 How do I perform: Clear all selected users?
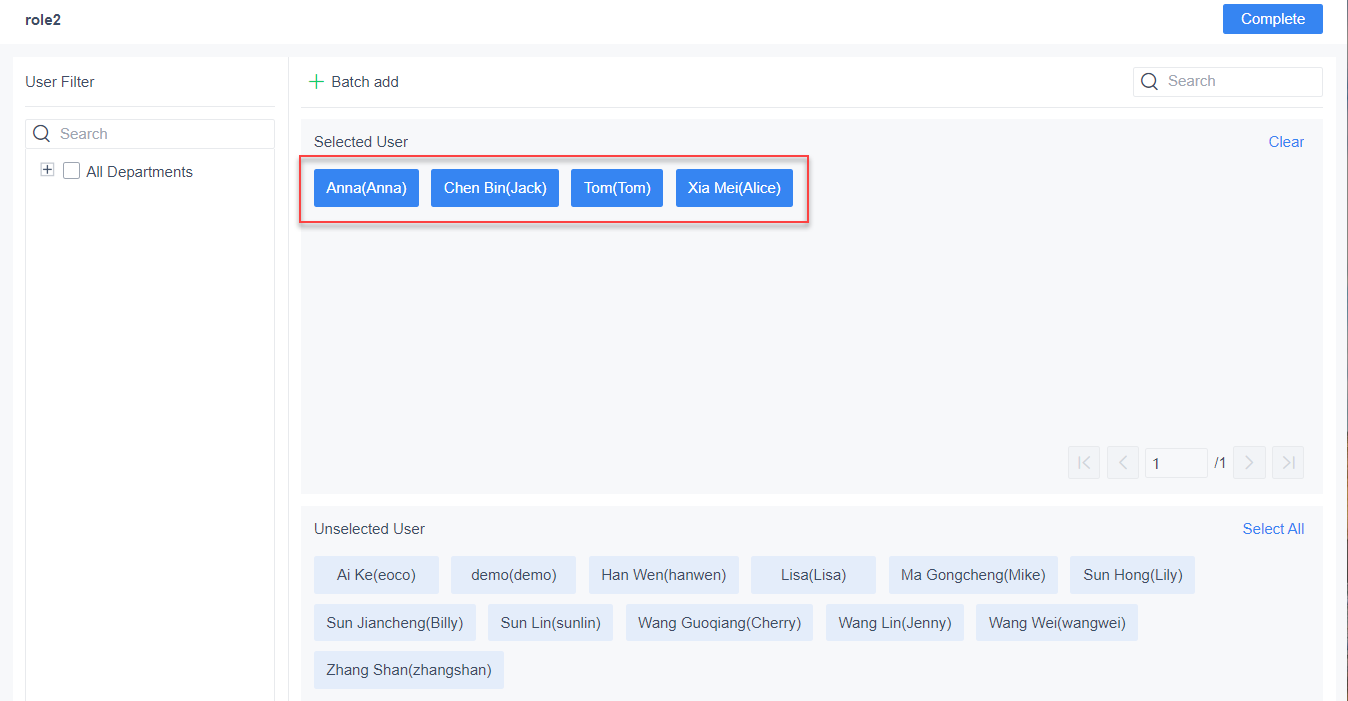click(1286, 141)
